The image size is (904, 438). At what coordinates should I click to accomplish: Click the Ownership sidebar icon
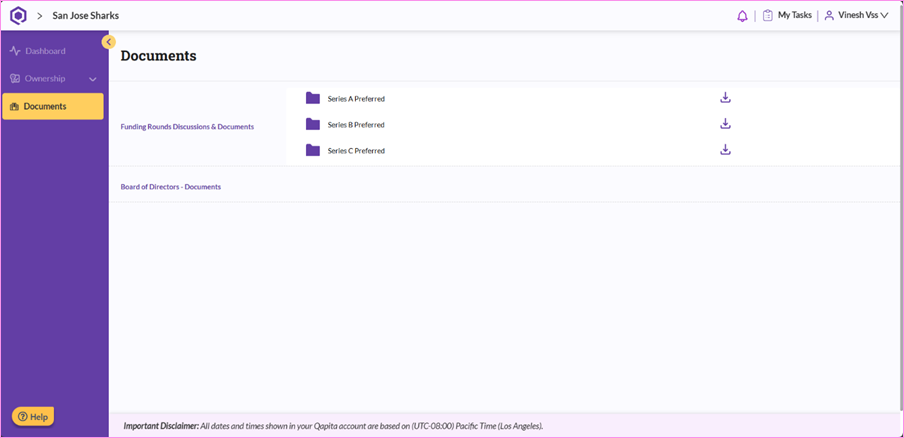tap(15, 78)
